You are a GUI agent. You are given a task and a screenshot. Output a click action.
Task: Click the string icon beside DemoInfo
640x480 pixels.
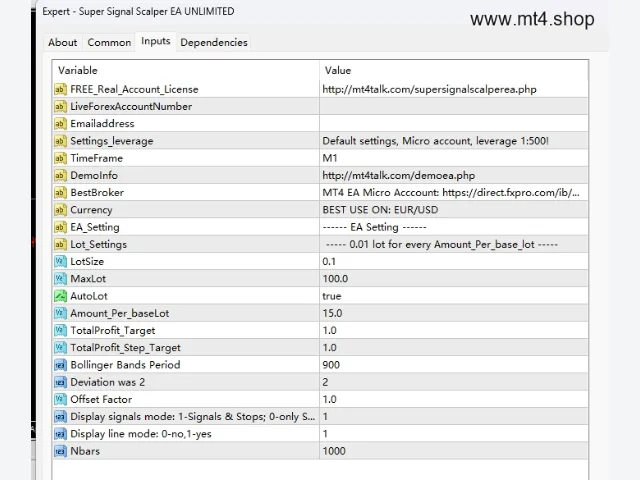(x=60, y=175)
